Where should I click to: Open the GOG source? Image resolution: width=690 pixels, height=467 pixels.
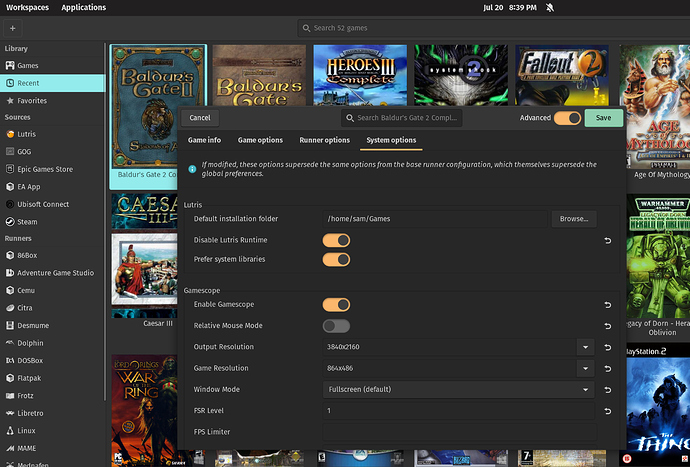[x=24, y=151]
